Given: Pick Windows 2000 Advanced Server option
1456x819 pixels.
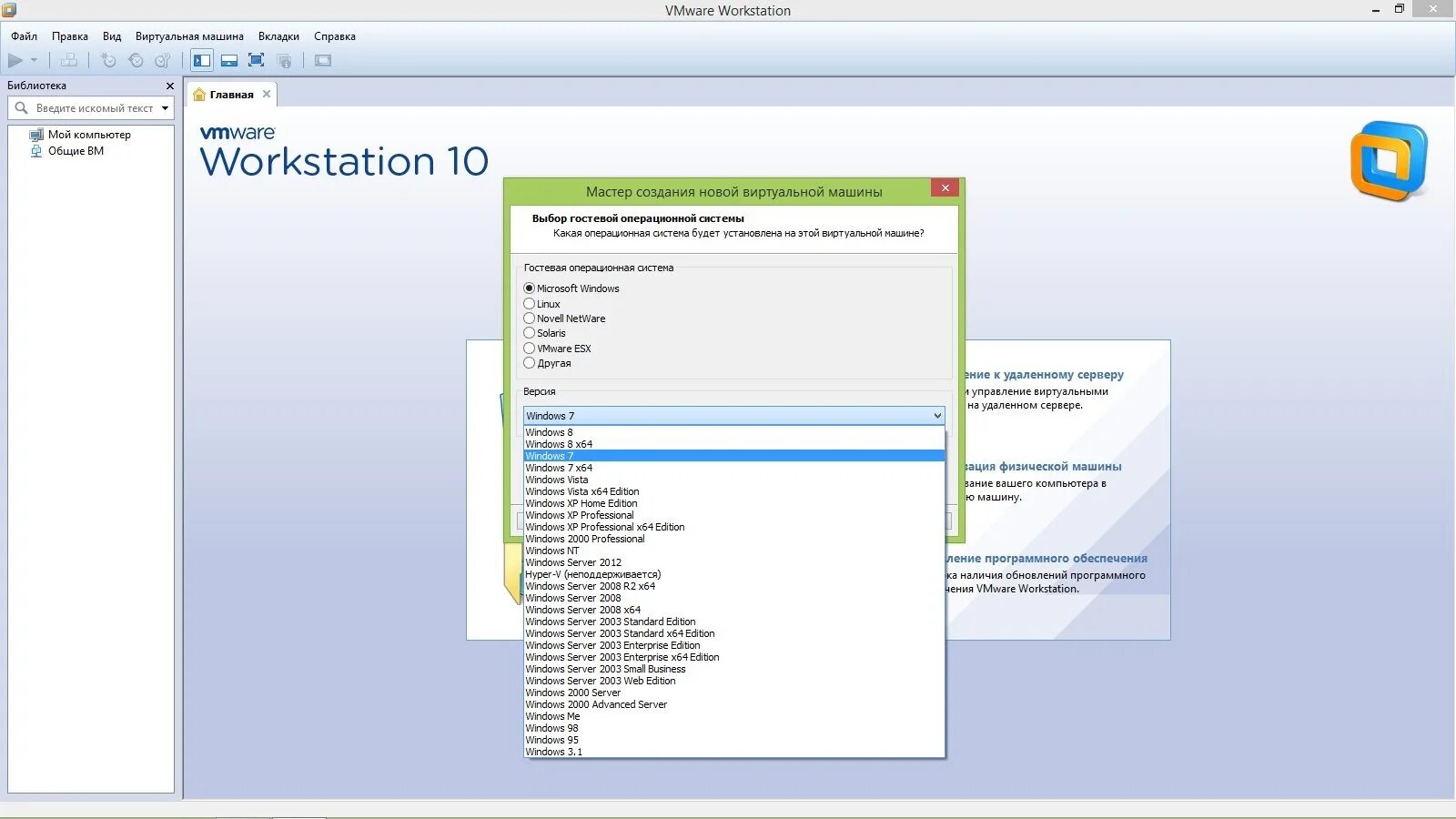Looking at the screenshot, I should pos(733,704).
